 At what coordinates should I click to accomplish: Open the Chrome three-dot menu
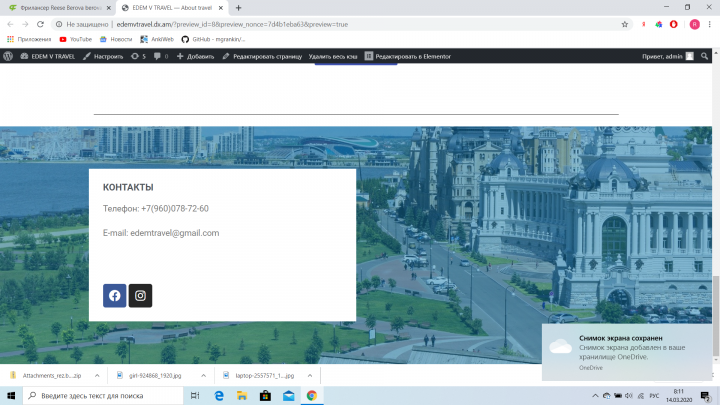click(709, 24)
